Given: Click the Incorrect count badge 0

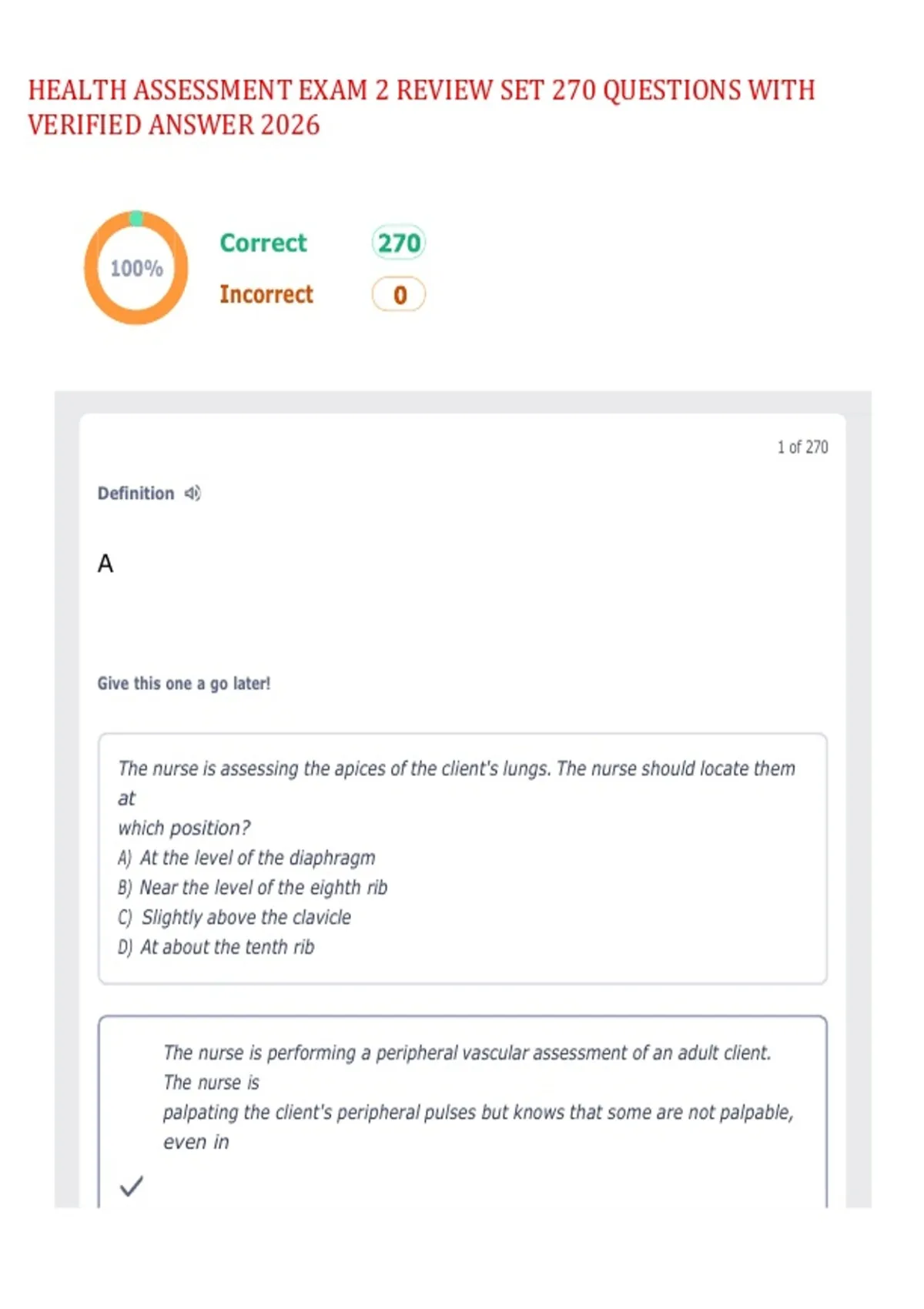Looking at the screenshot, I should [x=399, y=294].
